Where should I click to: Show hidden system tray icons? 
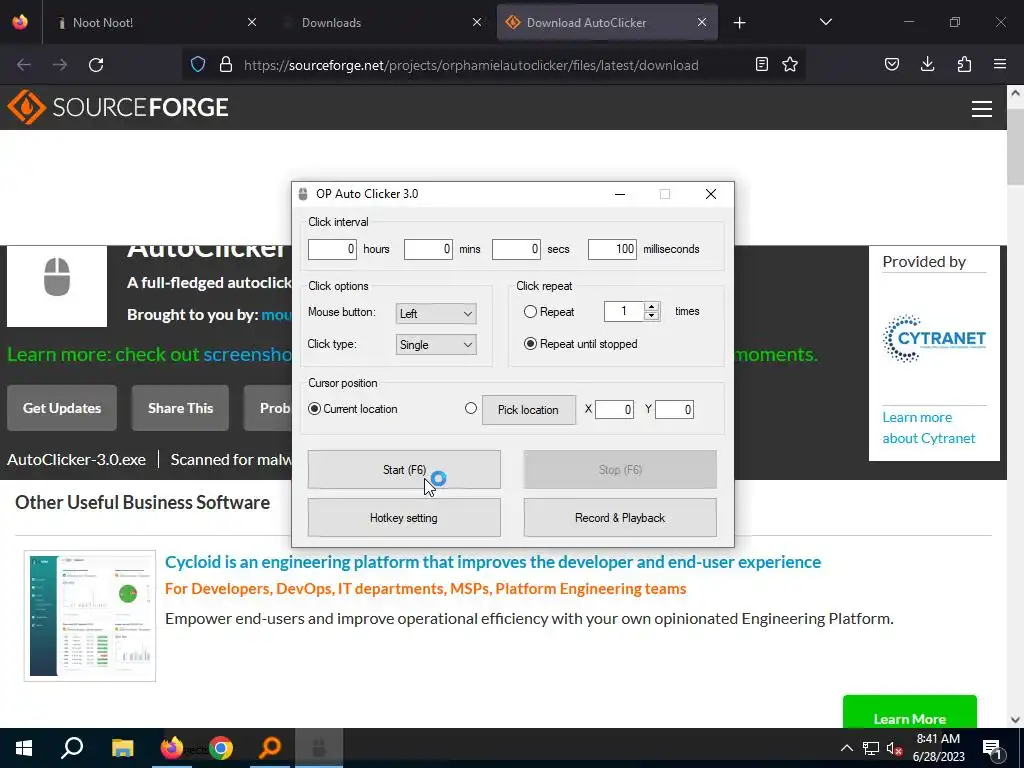click(846, 748)
